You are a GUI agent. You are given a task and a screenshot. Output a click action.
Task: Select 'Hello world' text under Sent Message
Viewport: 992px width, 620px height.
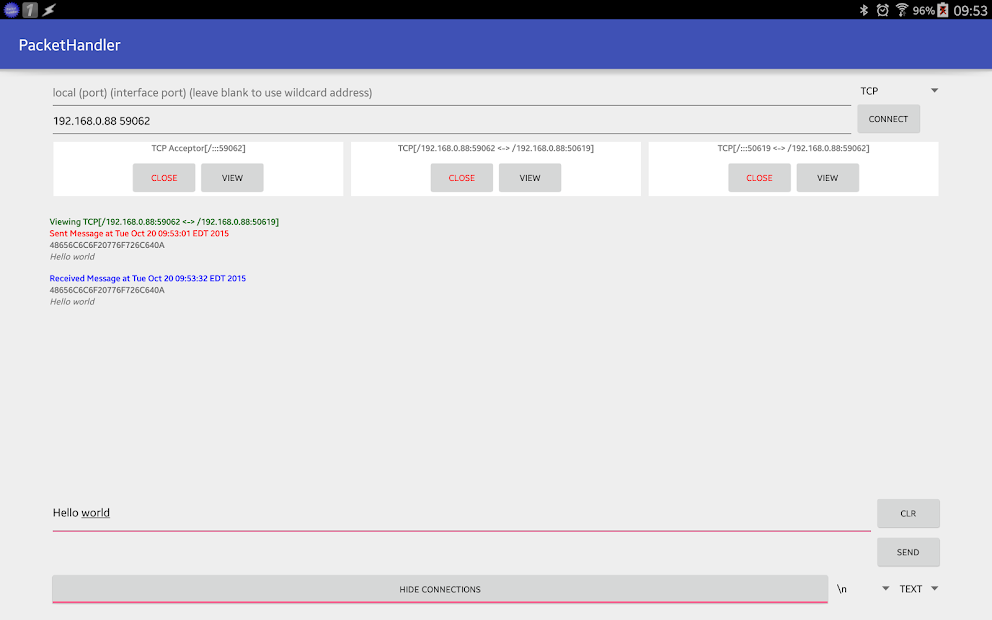click(x=72, y=257)
